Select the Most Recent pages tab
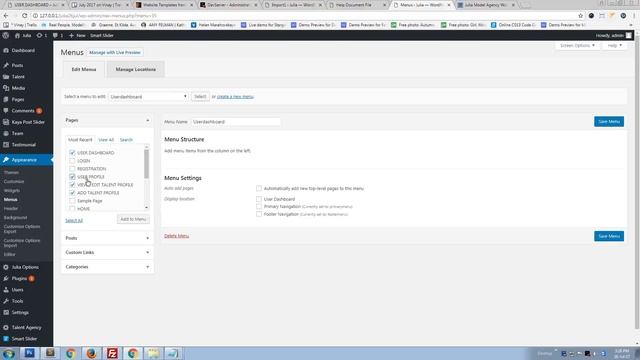This screenshot has height=360, width=640. coord(80,140)
